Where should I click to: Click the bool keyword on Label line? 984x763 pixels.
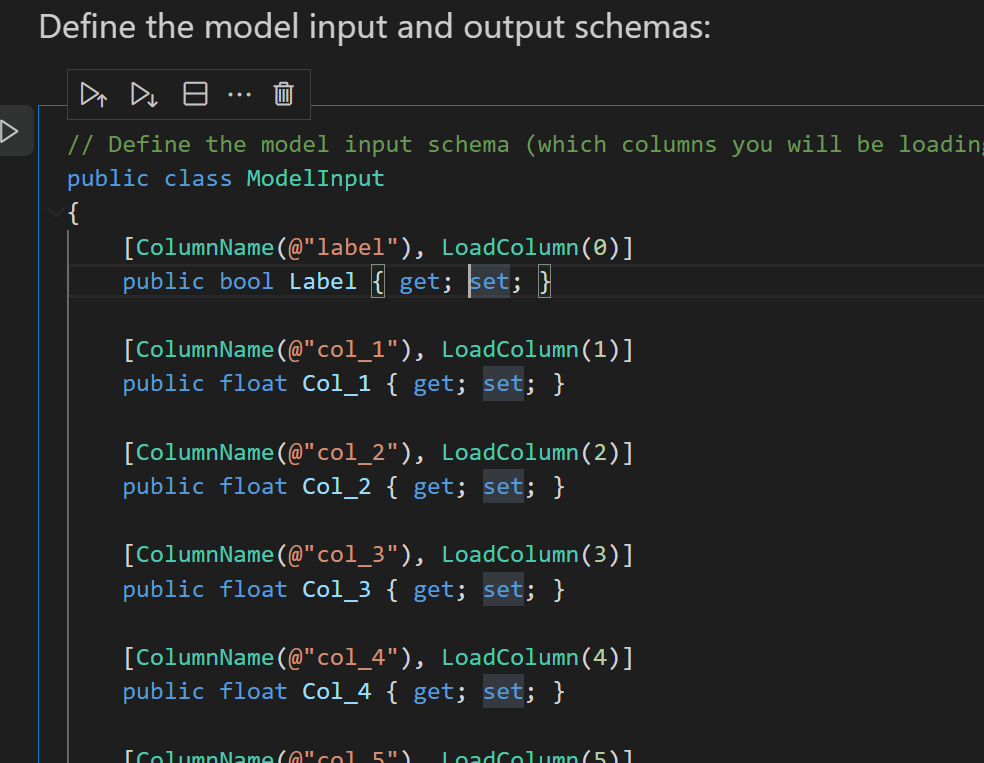pos(246,281)
